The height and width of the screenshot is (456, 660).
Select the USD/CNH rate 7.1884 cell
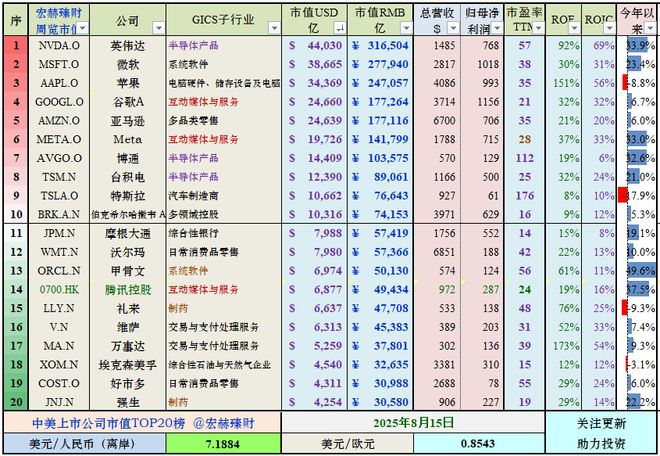(223, 444)
